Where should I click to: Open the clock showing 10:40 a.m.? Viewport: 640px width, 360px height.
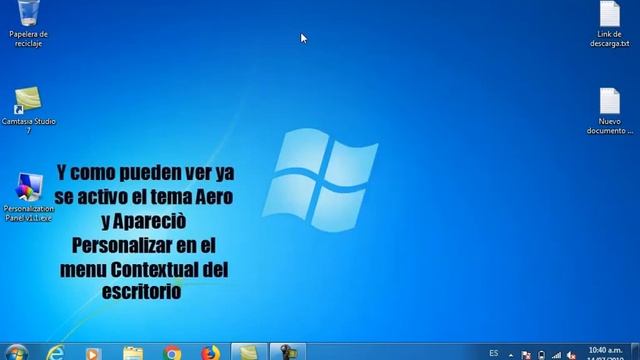point(605,353)
